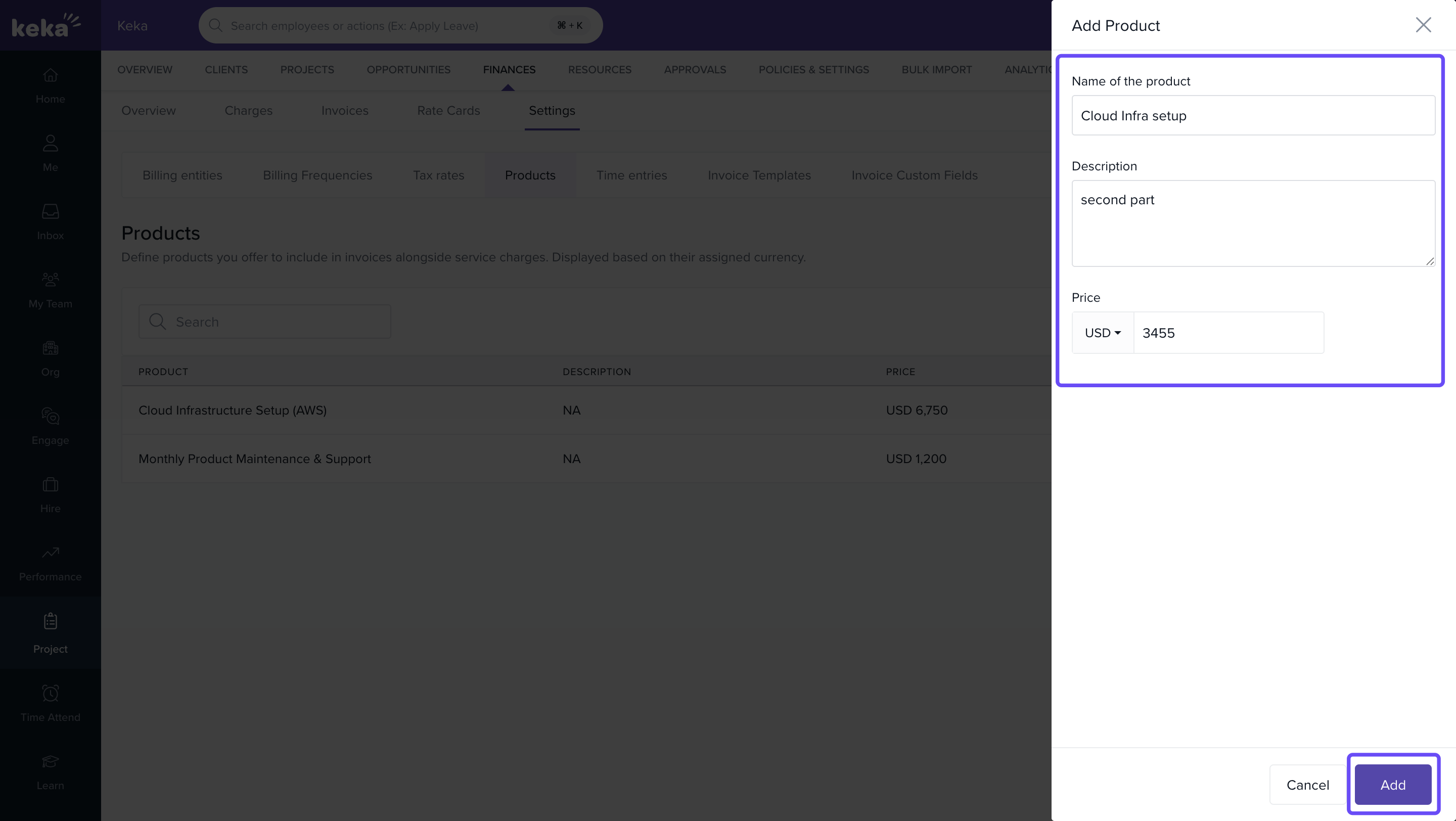Click the Inbox tray icon
The image size is (1456, 821).
tap(51, 212)
